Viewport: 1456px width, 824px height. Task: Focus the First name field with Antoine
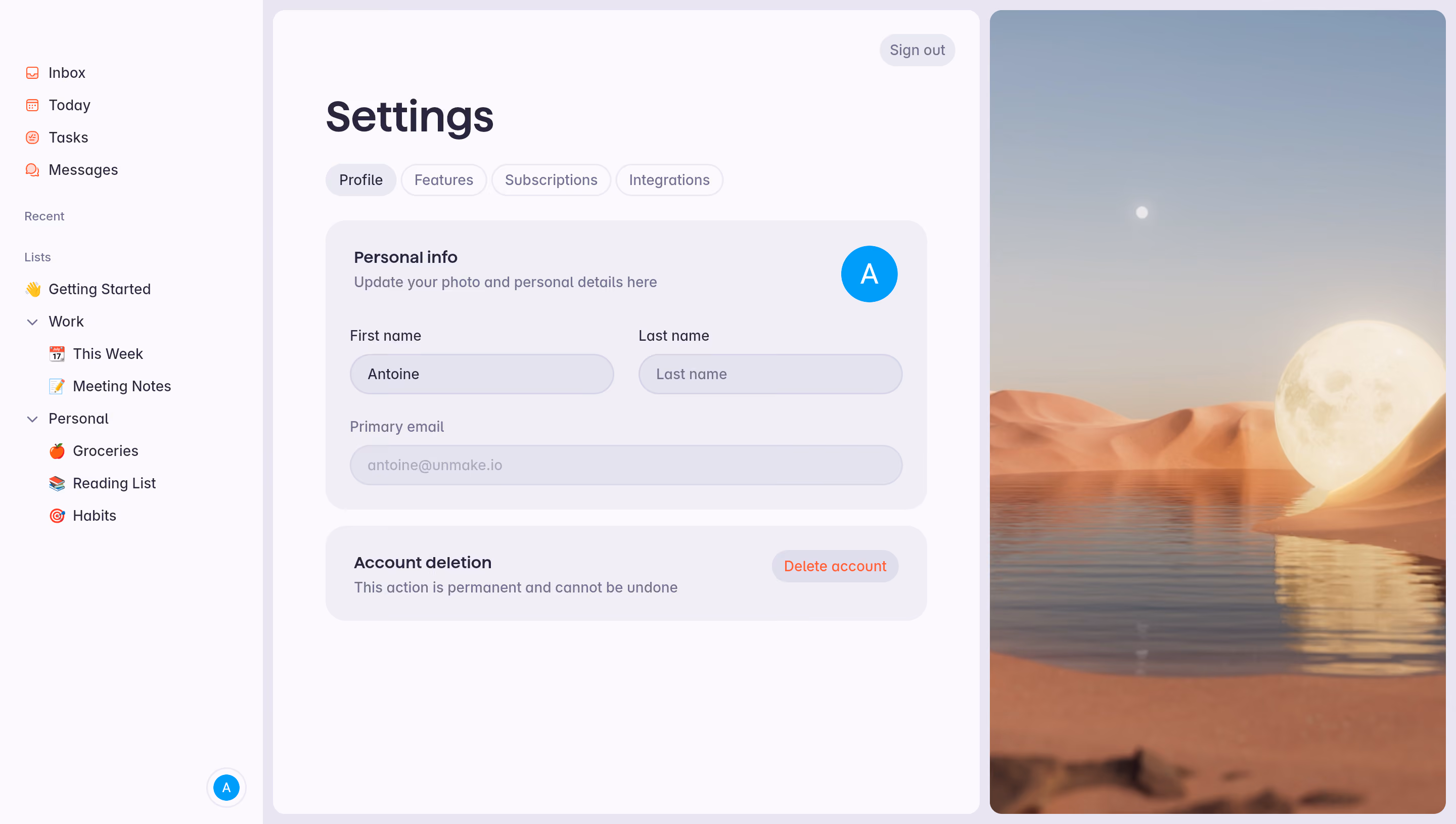[482, 374]
